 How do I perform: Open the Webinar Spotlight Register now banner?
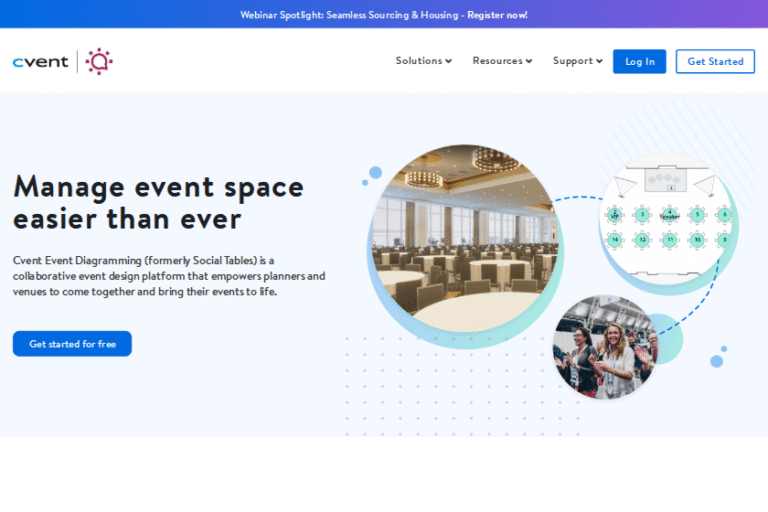pyautogui.click(x=384, y=15)
